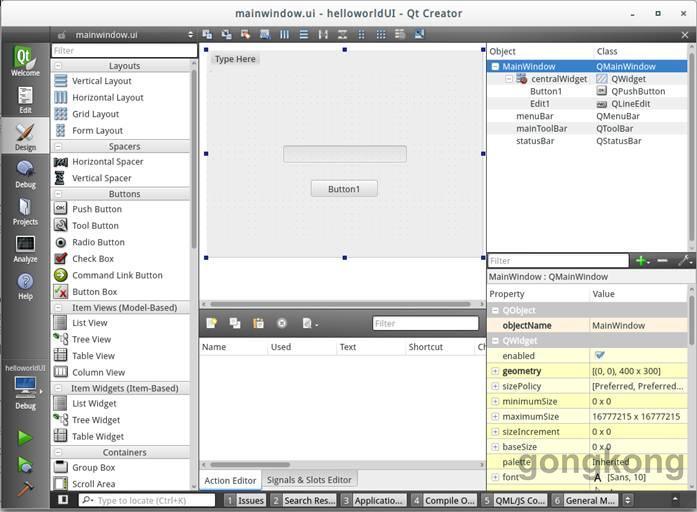
Task: Create a new action in Action Editor
Action: coord(212,323)
